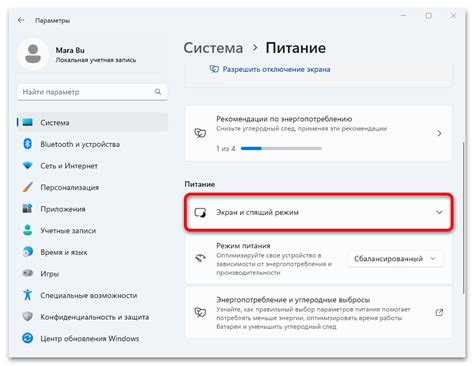The width and height of the screenshot is (474, 366).
Task: Click the Персонализация brush icon
Action: click(28, 187)
